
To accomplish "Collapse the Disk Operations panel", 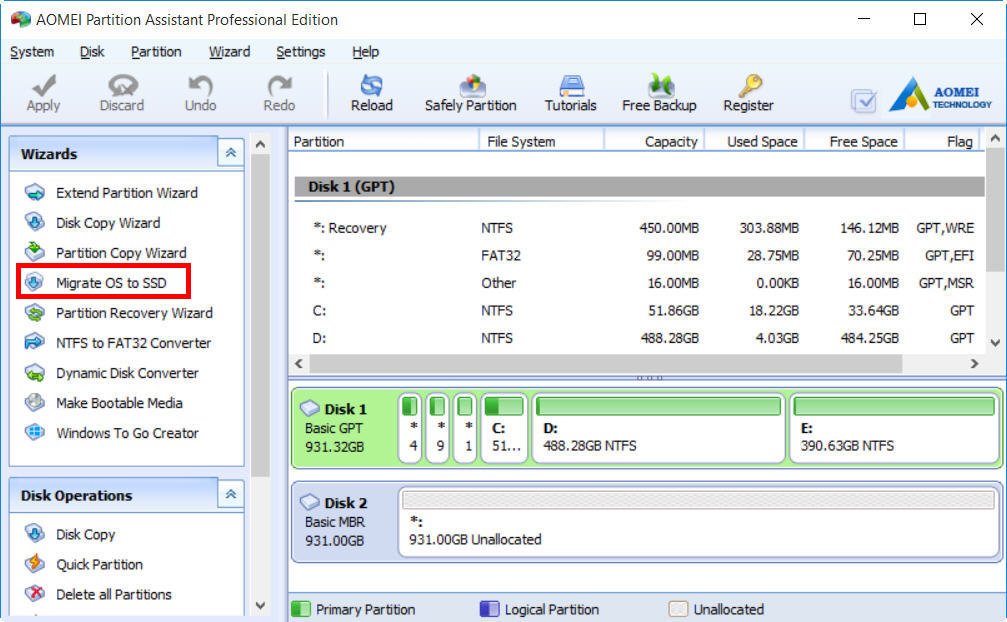I will point(231,494).
